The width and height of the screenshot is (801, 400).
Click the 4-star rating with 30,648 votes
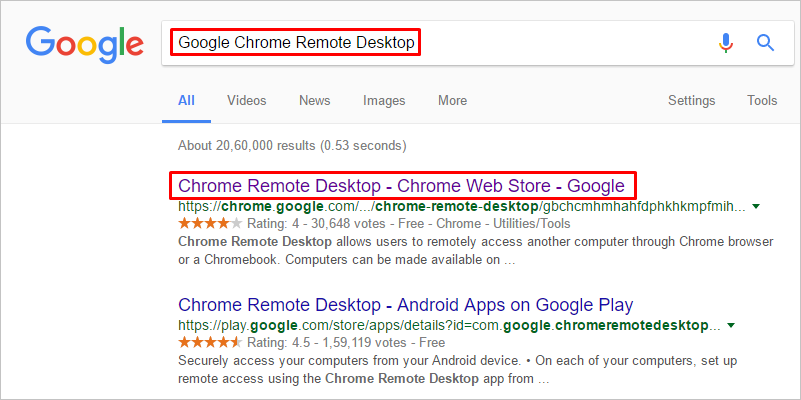tap(374, 224)
